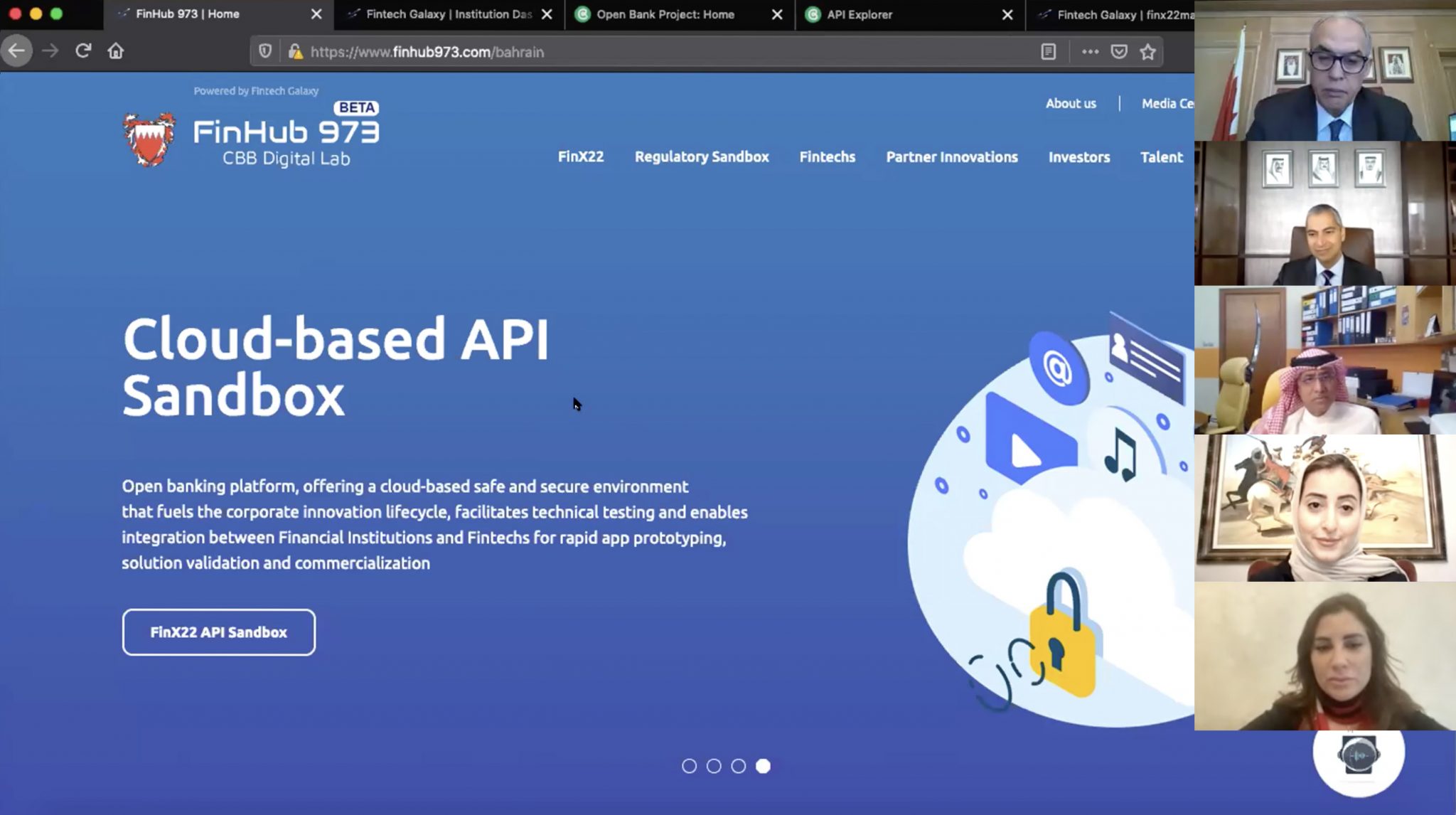Click the URL address bar field
1456x815 pixels.
(640, 52)
